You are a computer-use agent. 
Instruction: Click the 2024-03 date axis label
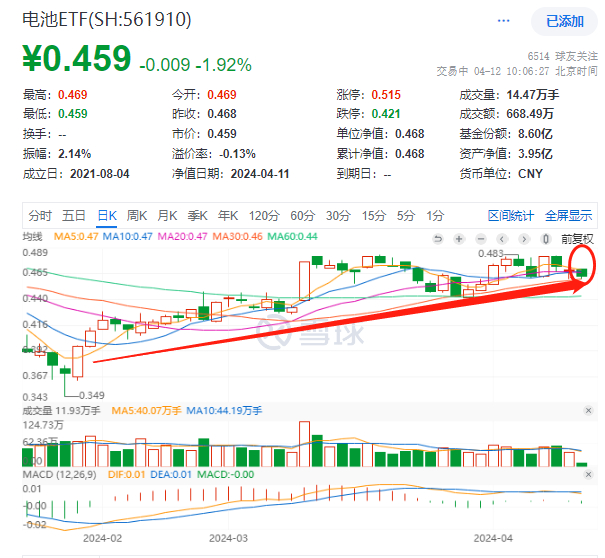228,538
